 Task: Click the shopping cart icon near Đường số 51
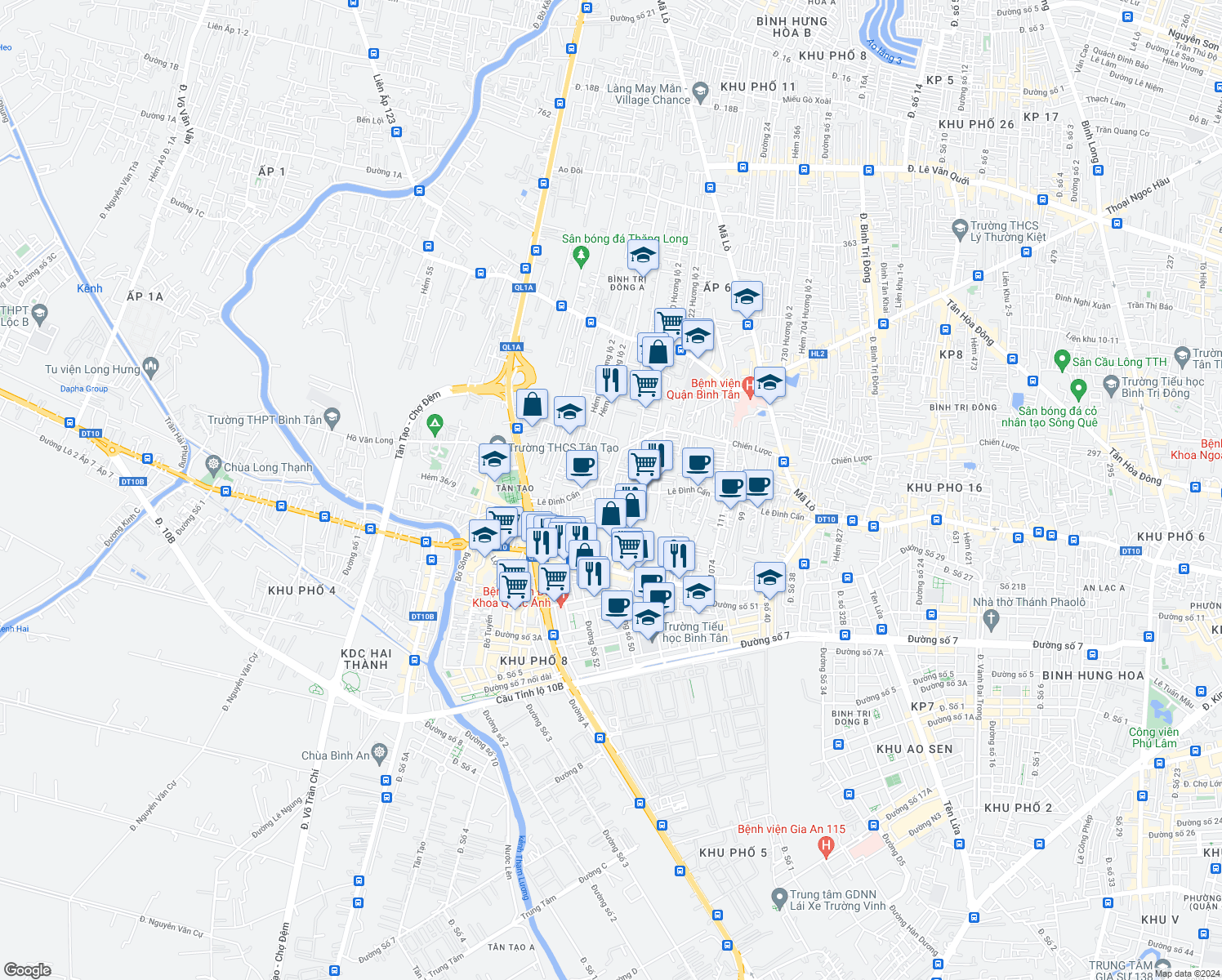[x=629, y=545]
